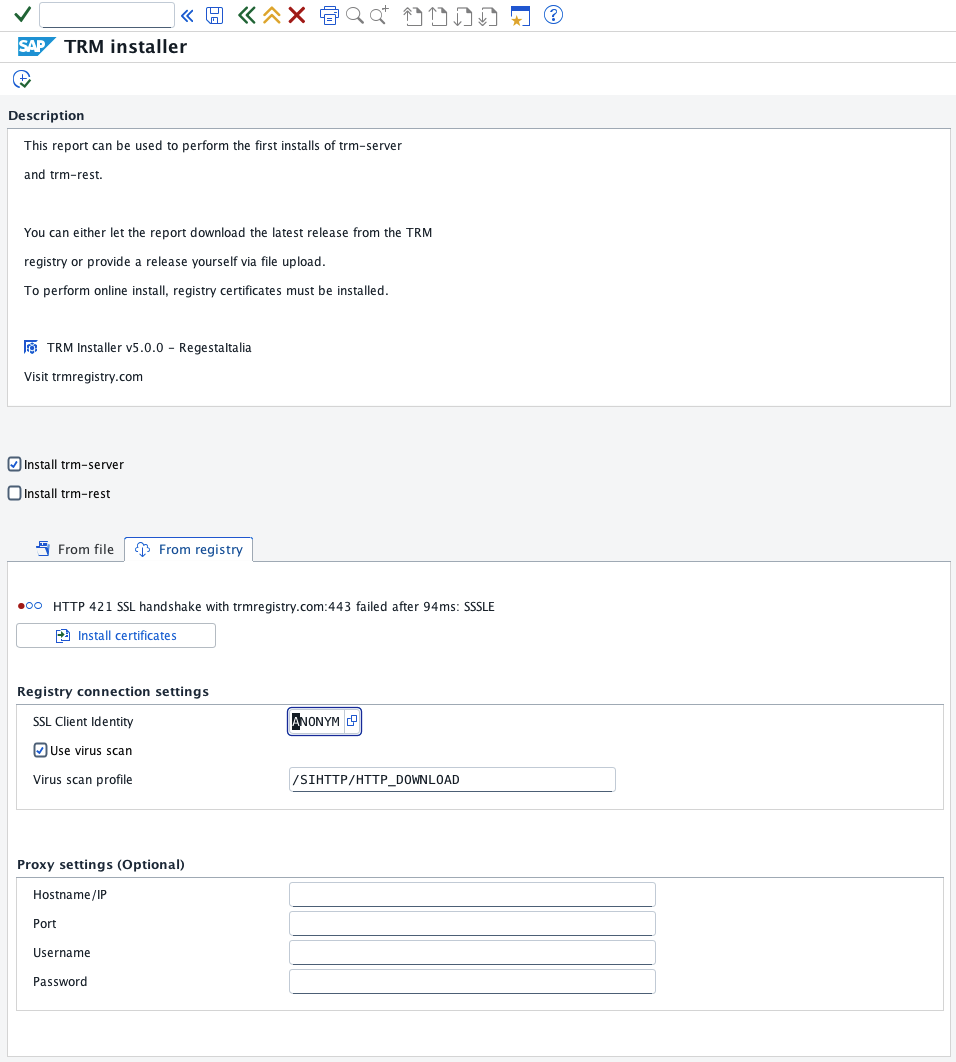Screen dimensions: 956x1062
Task: Click the Execute clock-check icon
Action: [22, 79]
